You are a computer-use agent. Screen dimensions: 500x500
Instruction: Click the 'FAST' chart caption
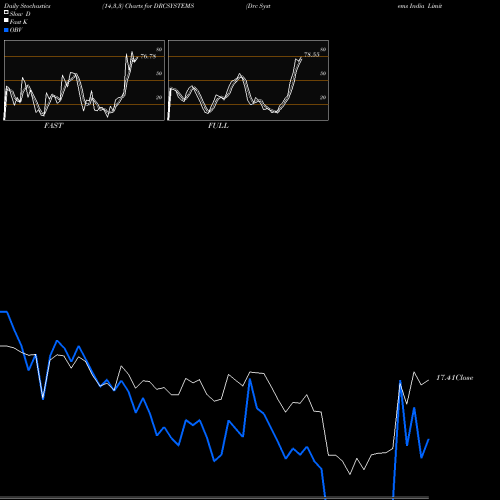53,126
